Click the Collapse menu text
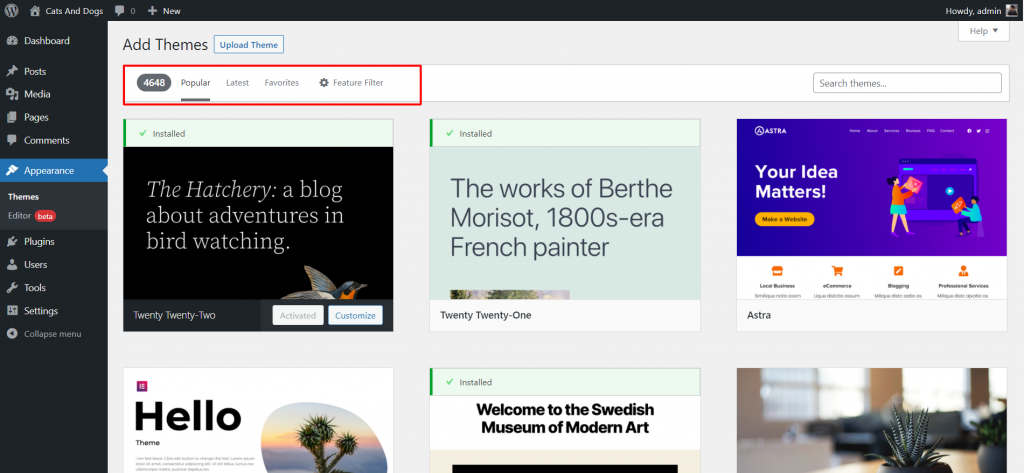1024x473 pixels. coord(53,334)
